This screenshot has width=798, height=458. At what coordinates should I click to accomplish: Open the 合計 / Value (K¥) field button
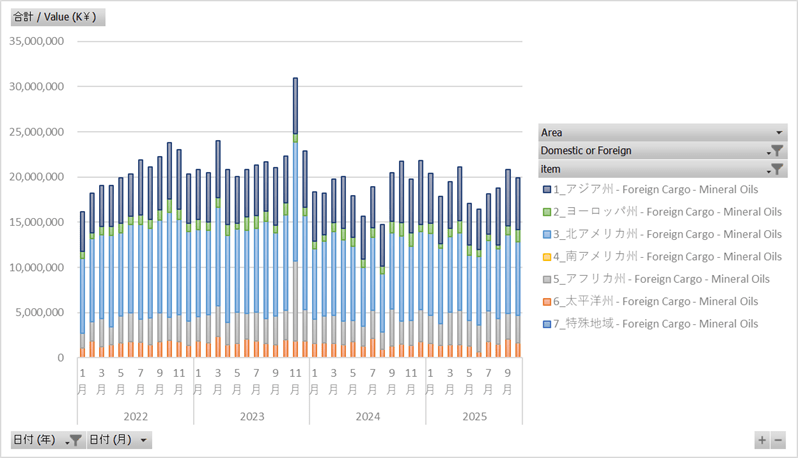[57, 18]
